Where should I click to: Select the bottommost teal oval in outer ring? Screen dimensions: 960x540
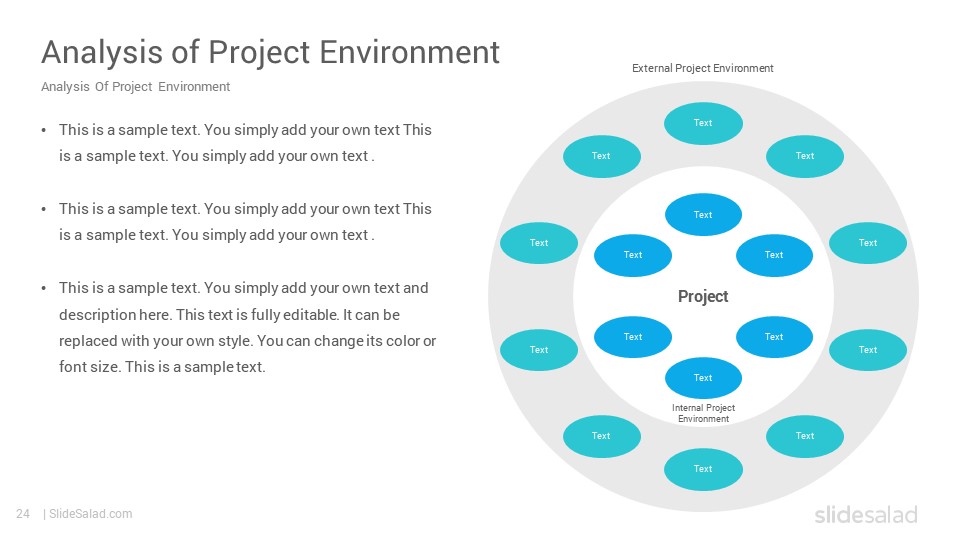pyautogui.click(x=703, y=469)
